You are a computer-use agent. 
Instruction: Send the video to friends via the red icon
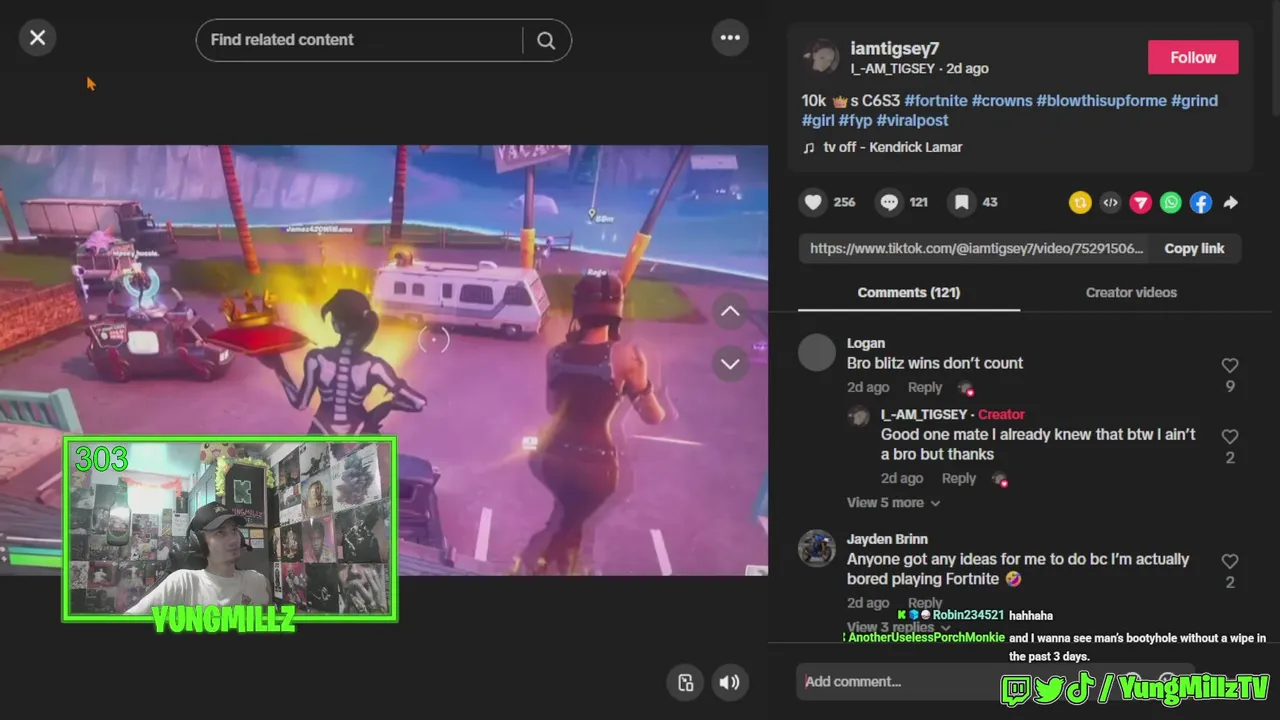pos(1140,203)
